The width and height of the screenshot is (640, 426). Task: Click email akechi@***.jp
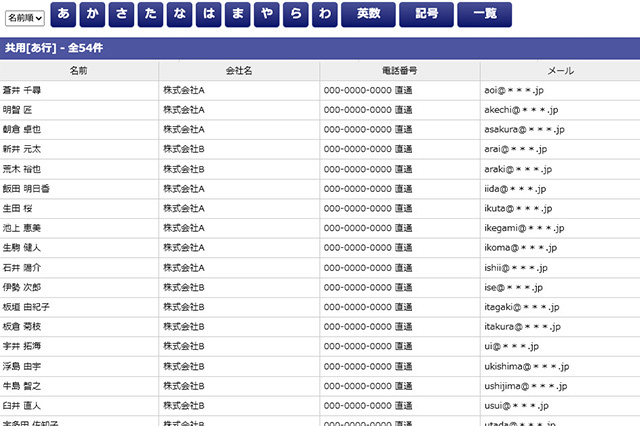[x=521, y=110]
